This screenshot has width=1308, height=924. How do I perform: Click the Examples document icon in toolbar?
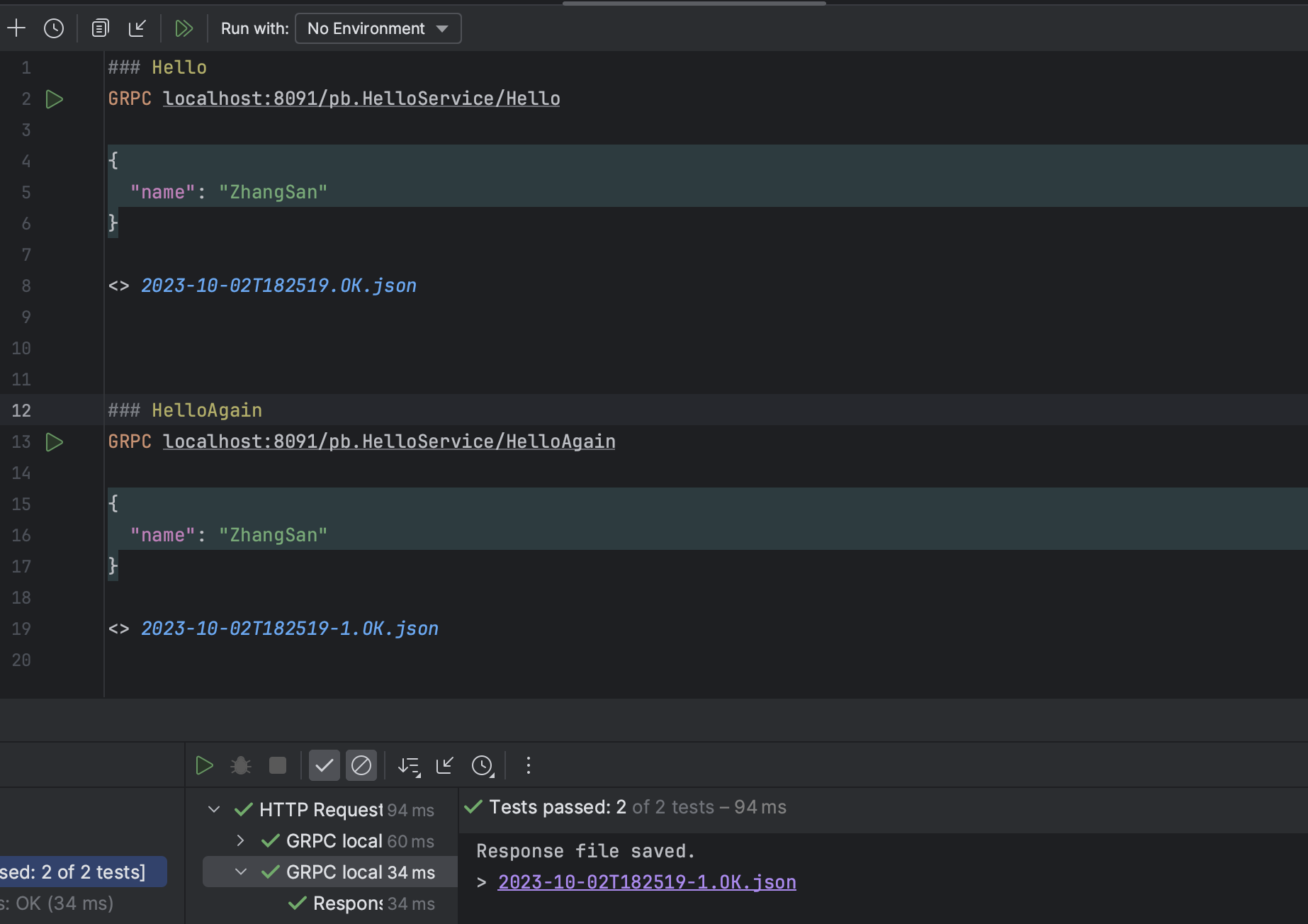pos(100,28)
